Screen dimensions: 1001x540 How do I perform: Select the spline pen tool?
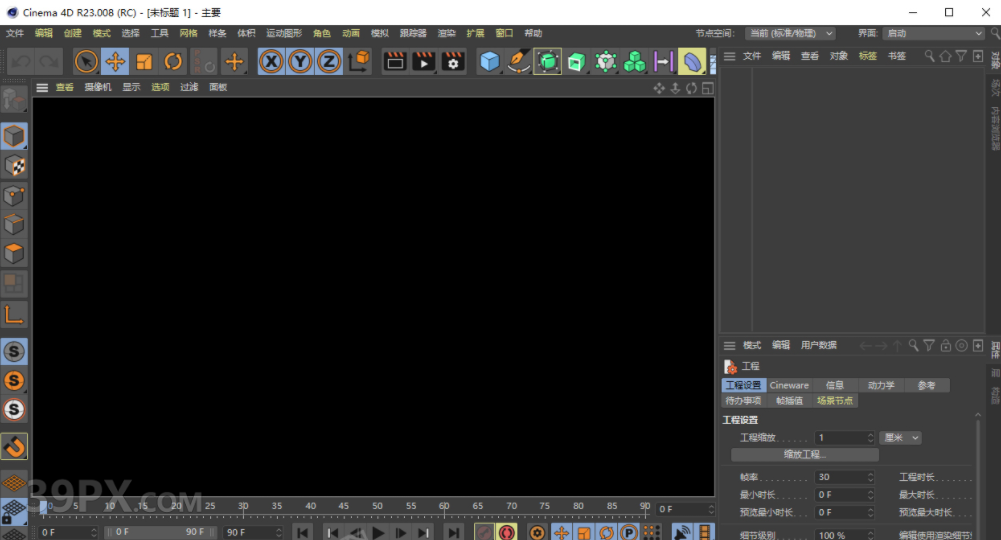518,62
